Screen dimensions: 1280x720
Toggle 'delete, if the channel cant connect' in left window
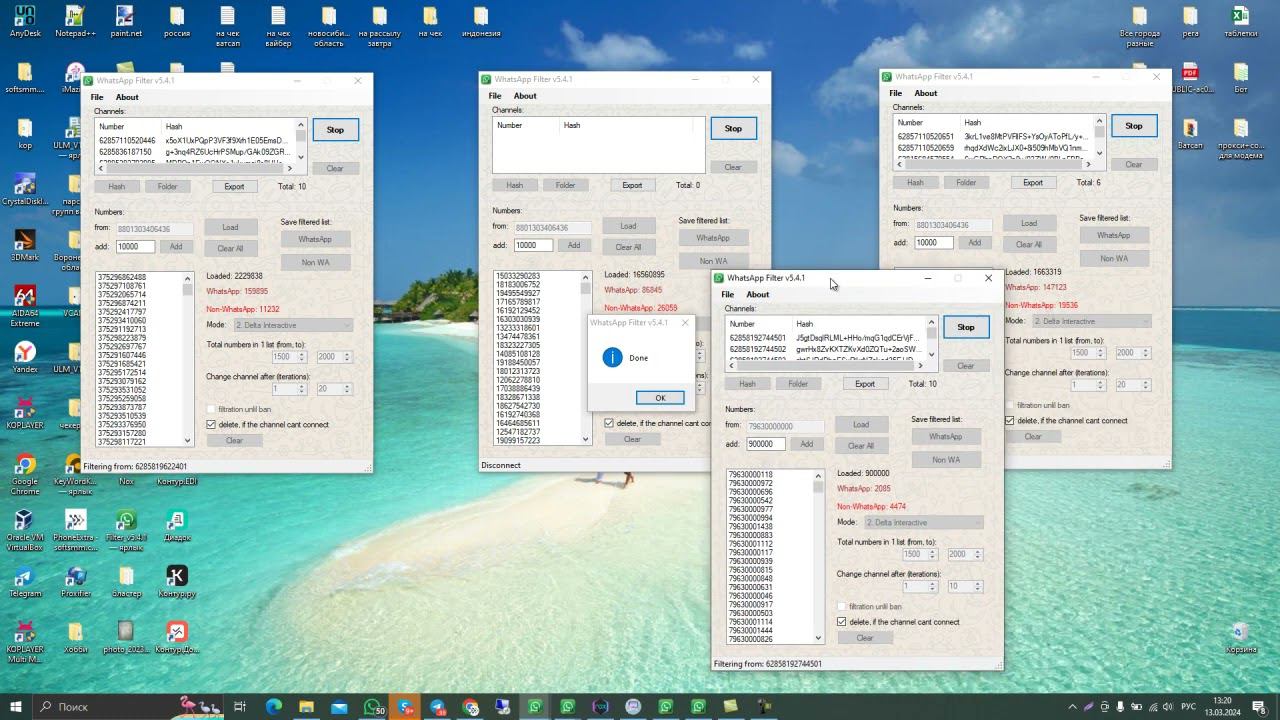[211, 425]
